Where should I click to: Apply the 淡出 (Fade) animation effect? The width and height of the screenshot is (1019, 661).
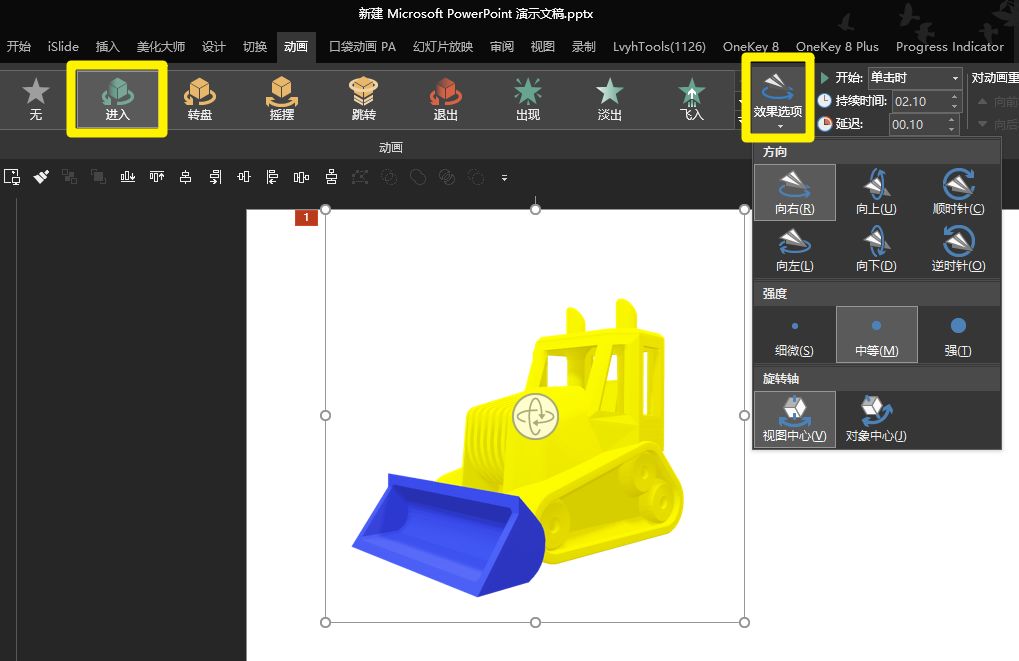click(609, 100)
